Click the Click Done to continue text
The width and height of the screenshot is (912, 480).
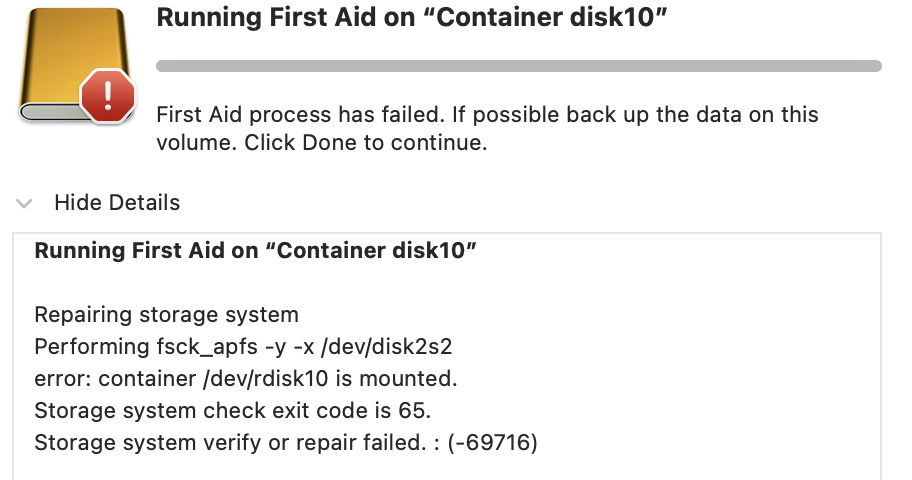coord(365,143)
